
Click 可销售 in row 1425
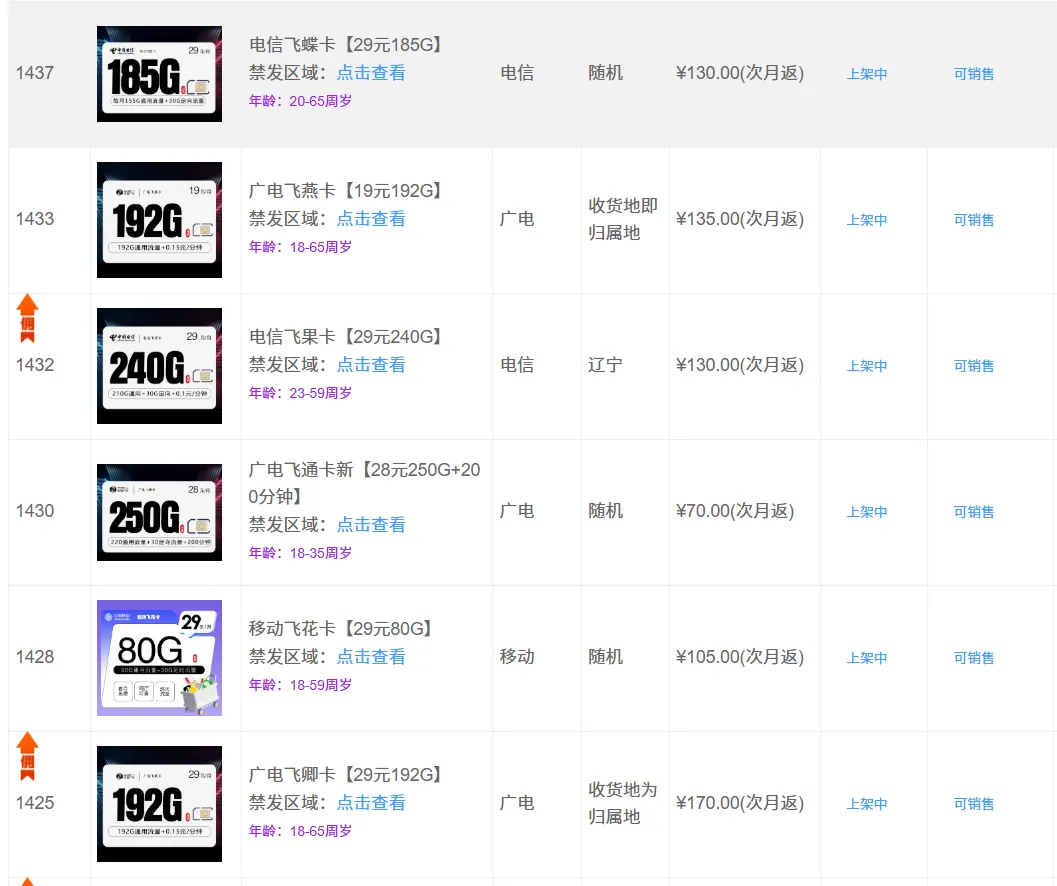(974, 804)
